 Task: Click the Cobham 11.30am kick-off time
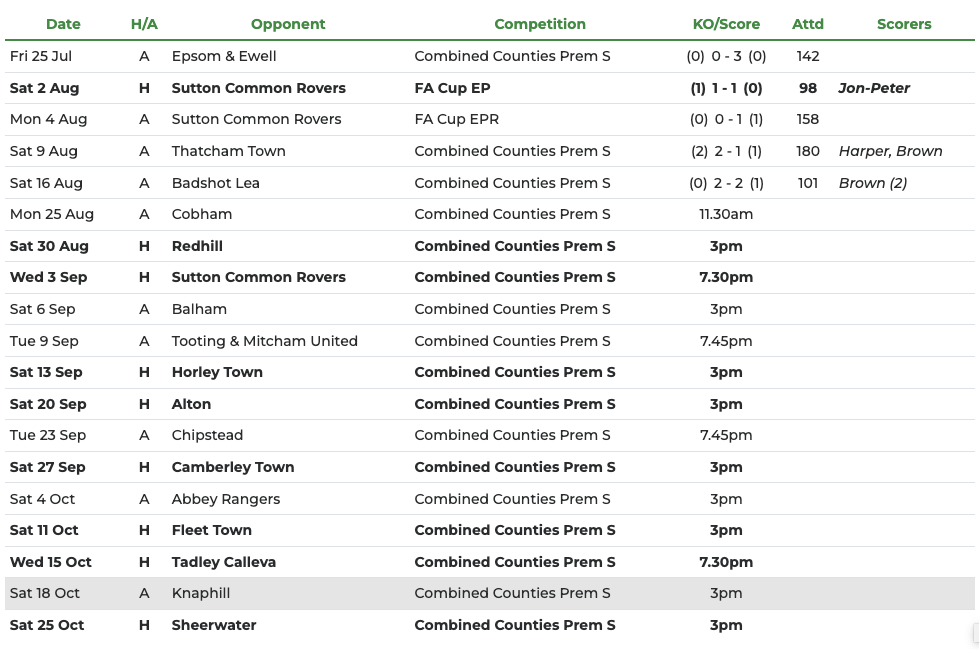click(726, 214)
